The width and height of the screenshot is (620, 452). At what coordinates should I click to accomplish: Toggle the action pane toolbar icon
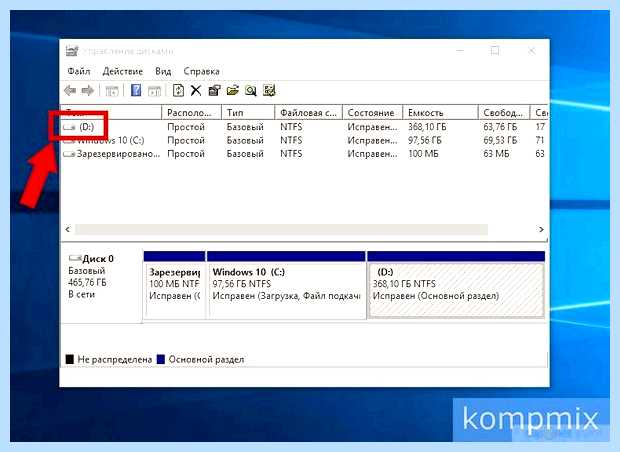[x=154, y=91]
